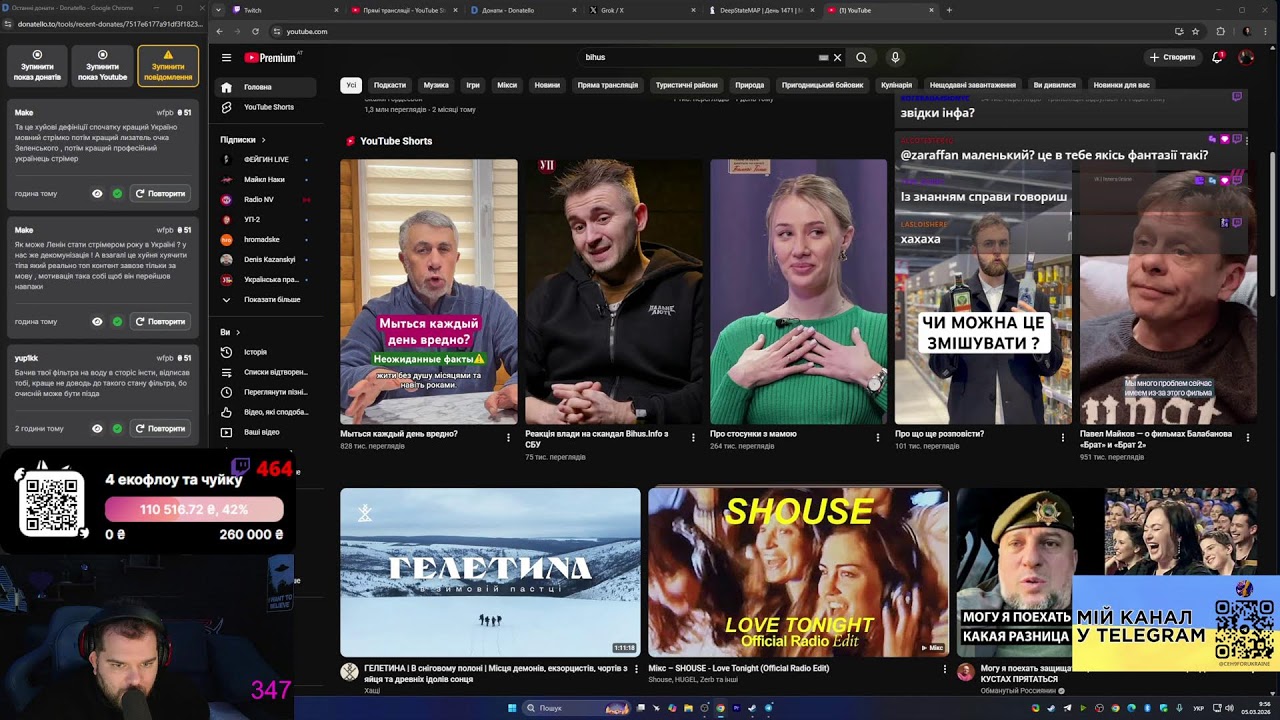The width and height of the screenshot is (1280, 720).
Task: Start voice search with microphone icon
Action: [x=895, y=58]
